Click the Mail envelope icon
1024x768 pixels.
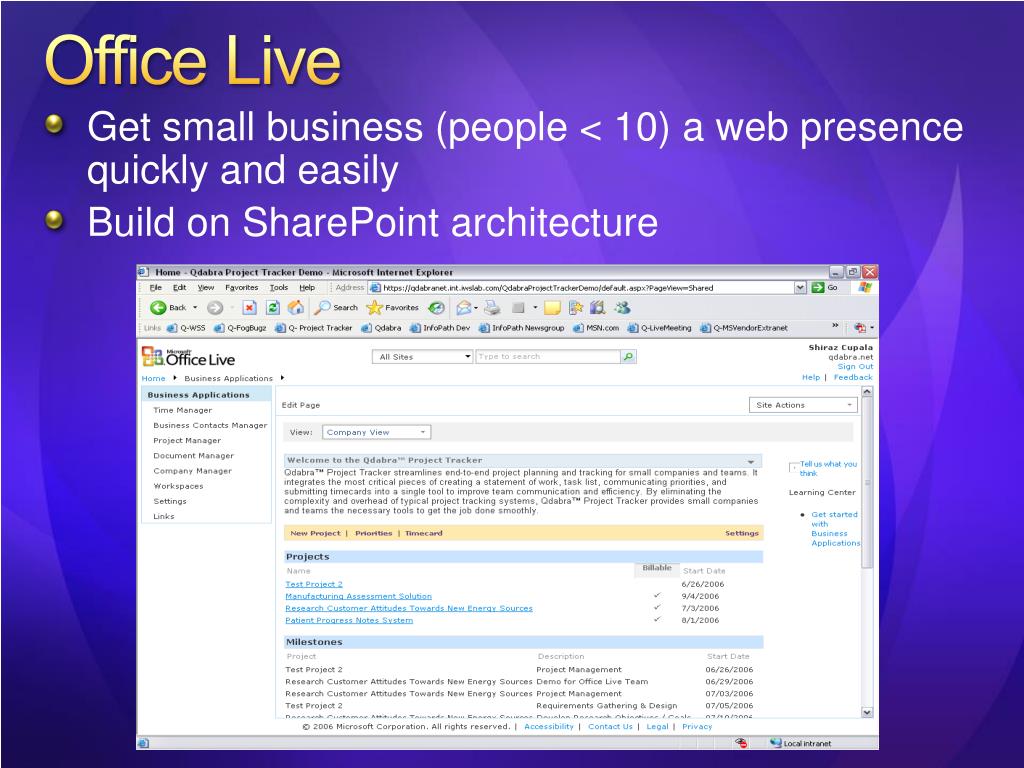tap(464, 308)
